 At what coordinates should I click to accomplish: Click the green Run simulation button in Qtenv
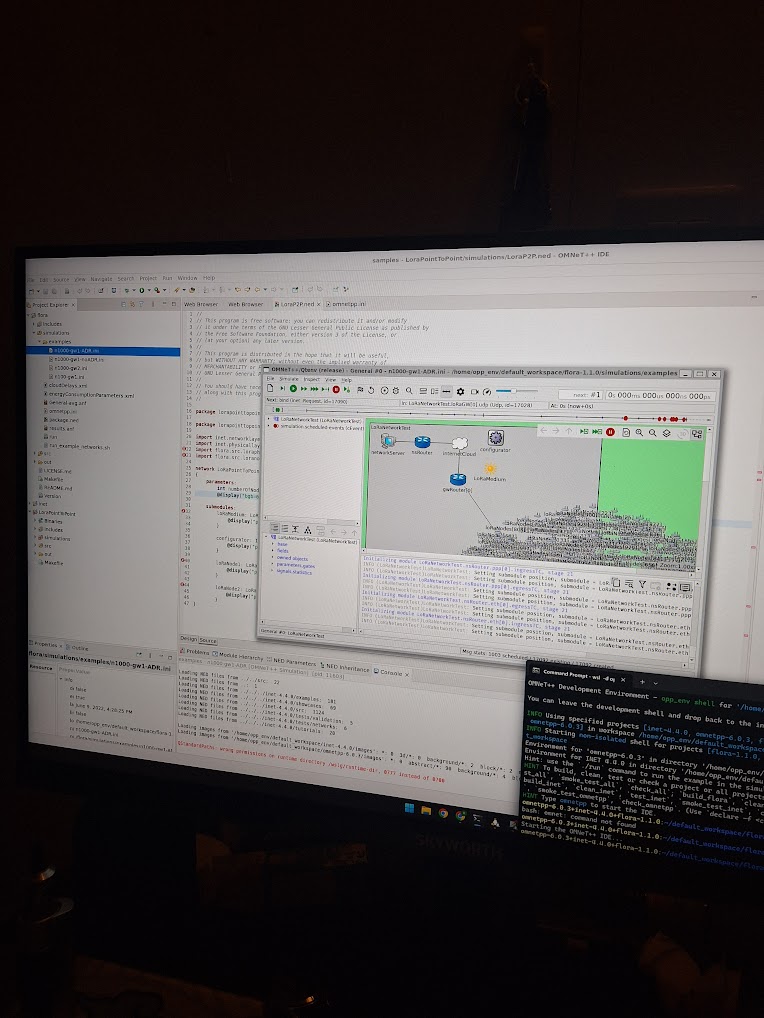click(x=293, y=389)
